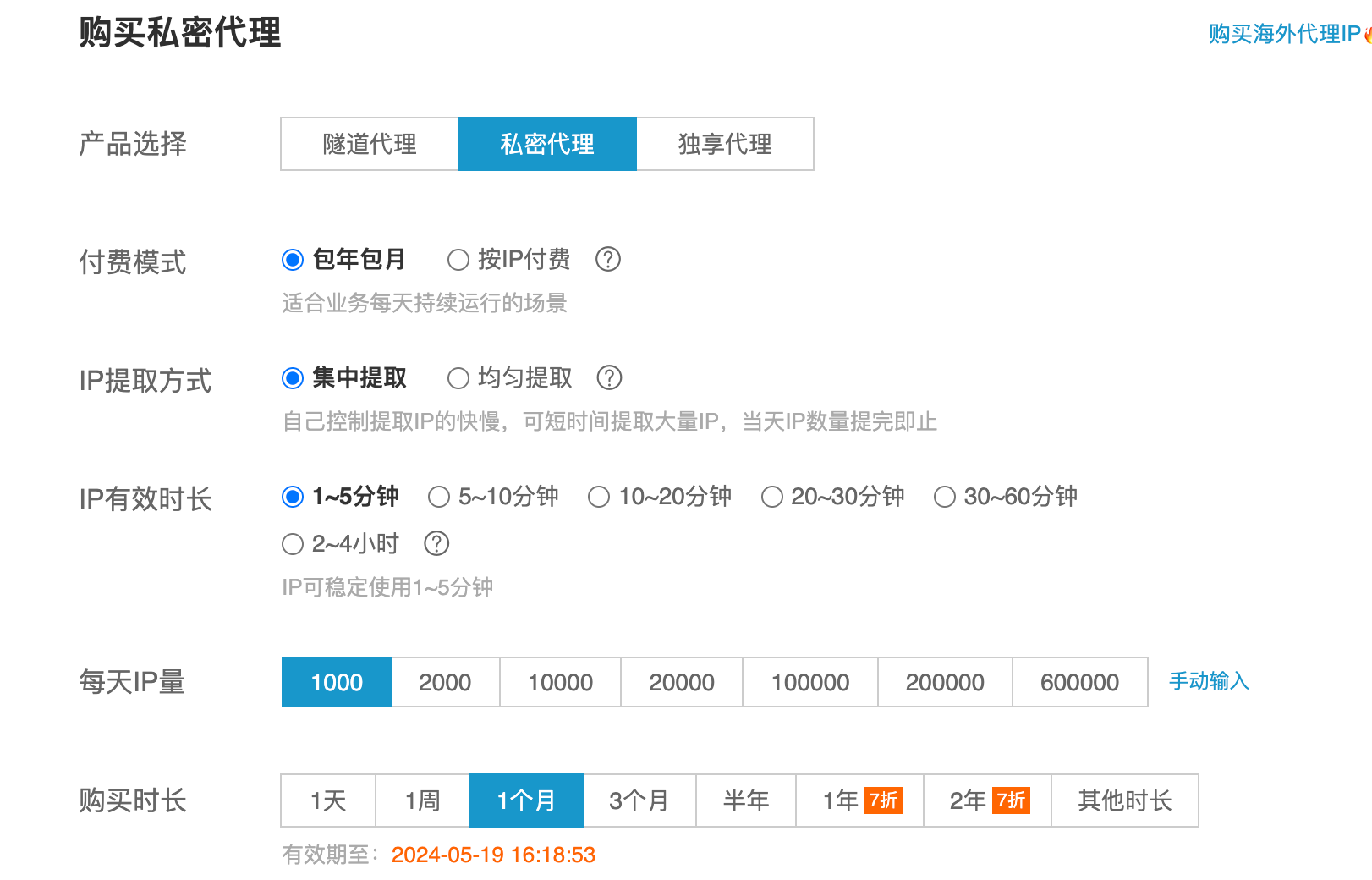The width and height of the screenshot is (1372, 880).
Task: Switch to 独享代理 product tab
Action: point(725,144)
